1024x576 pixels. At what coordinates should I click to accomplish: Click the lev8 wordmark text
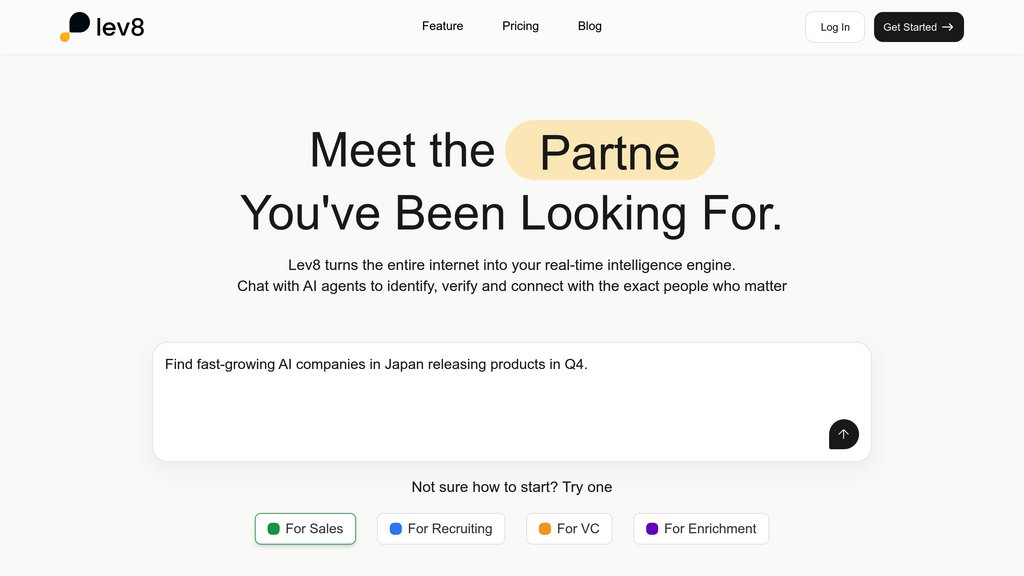tap(120, 27)
